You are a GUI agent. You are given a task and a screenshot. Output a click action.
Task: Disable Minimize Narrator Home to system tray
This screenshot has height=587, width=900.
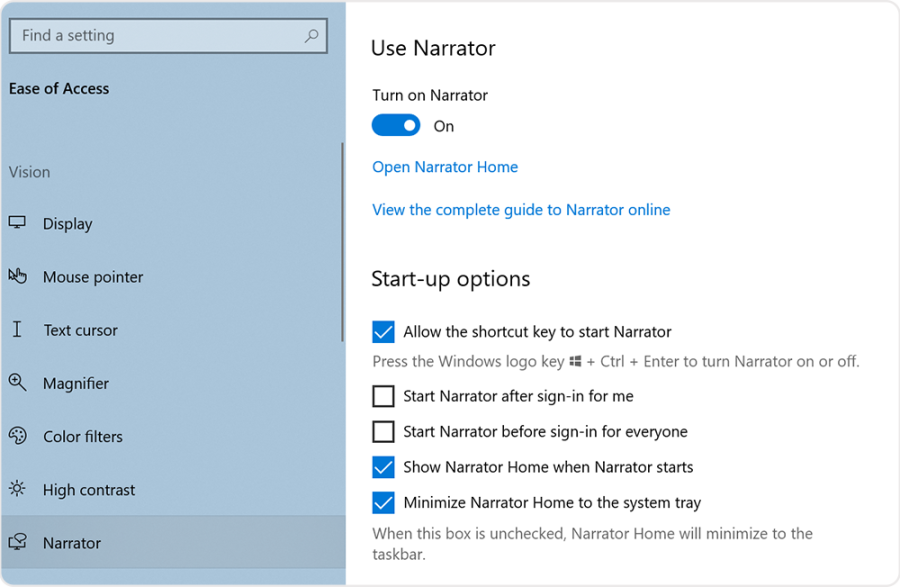click(x=383, y=501)
